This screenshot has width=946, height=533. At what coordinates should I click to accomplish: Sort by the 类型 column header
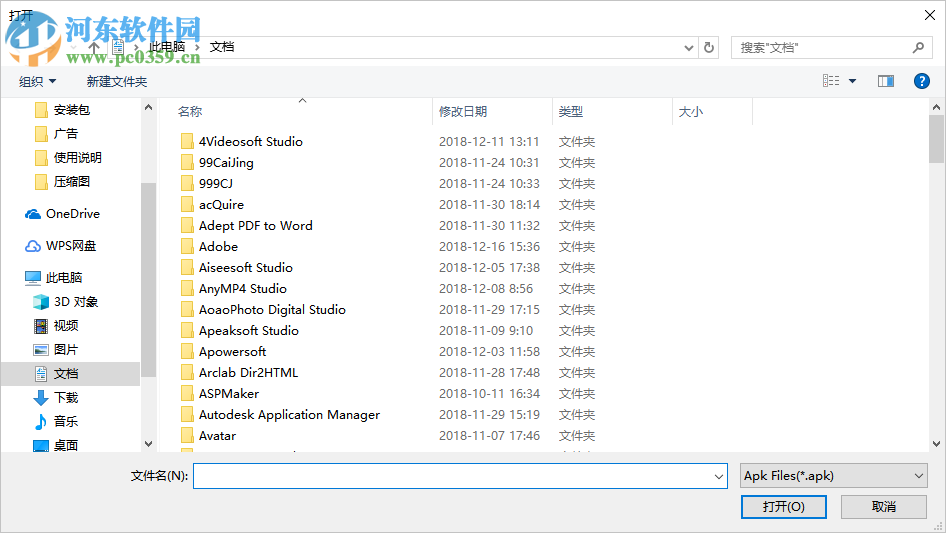(x=571, y=112)
